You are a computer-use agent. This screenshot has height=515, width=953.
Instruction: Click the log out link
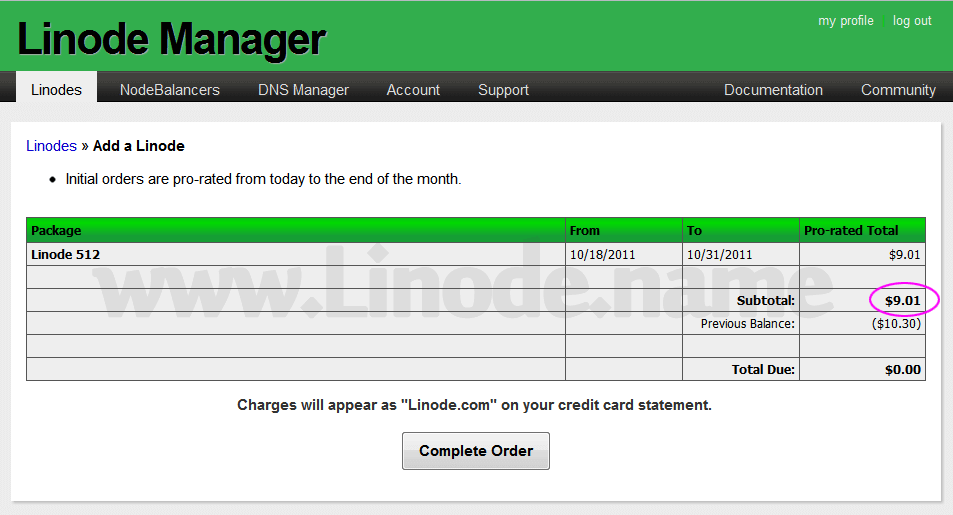pos(912,21)
